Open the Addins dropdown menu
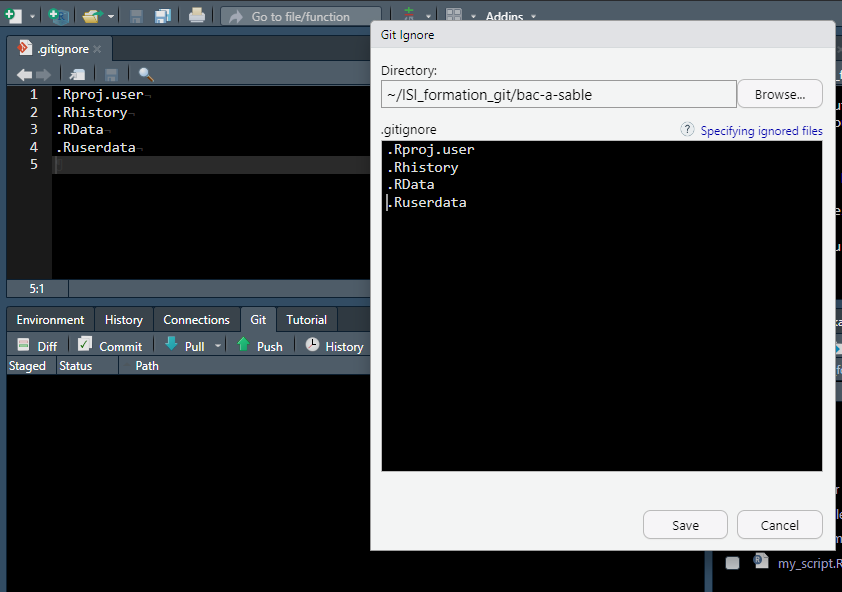This screenshot has height=592, width=842. click(x=511, y=17)
